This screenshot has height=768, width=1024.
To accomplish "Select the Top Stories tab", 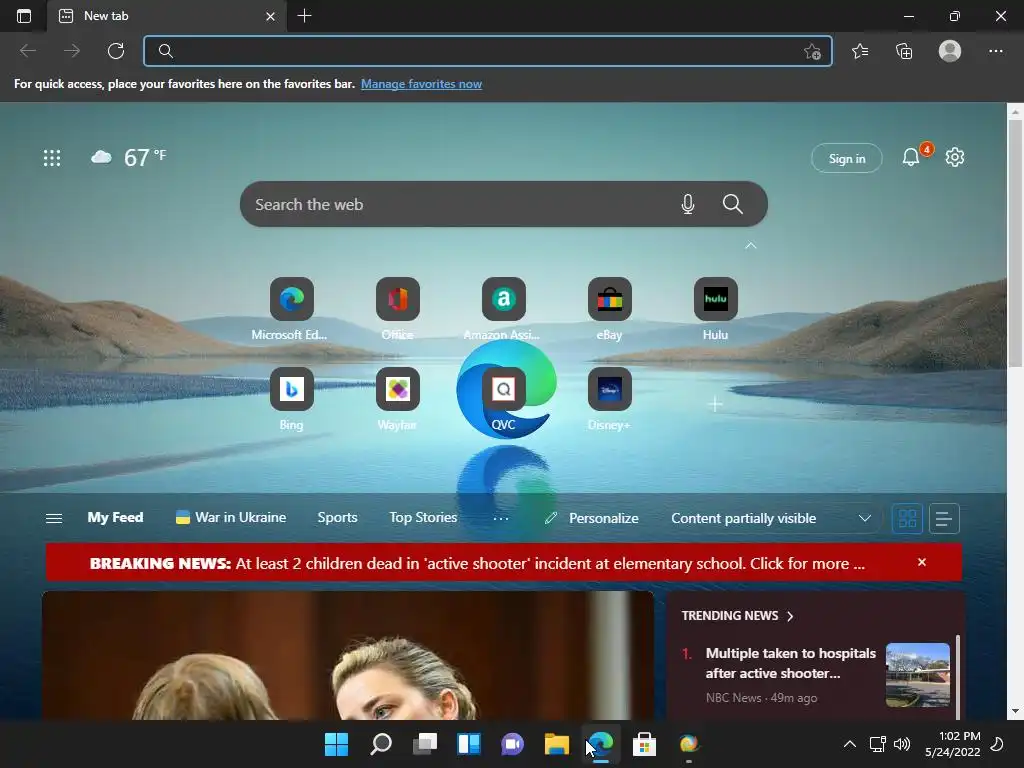I will [x=423, y=517].
